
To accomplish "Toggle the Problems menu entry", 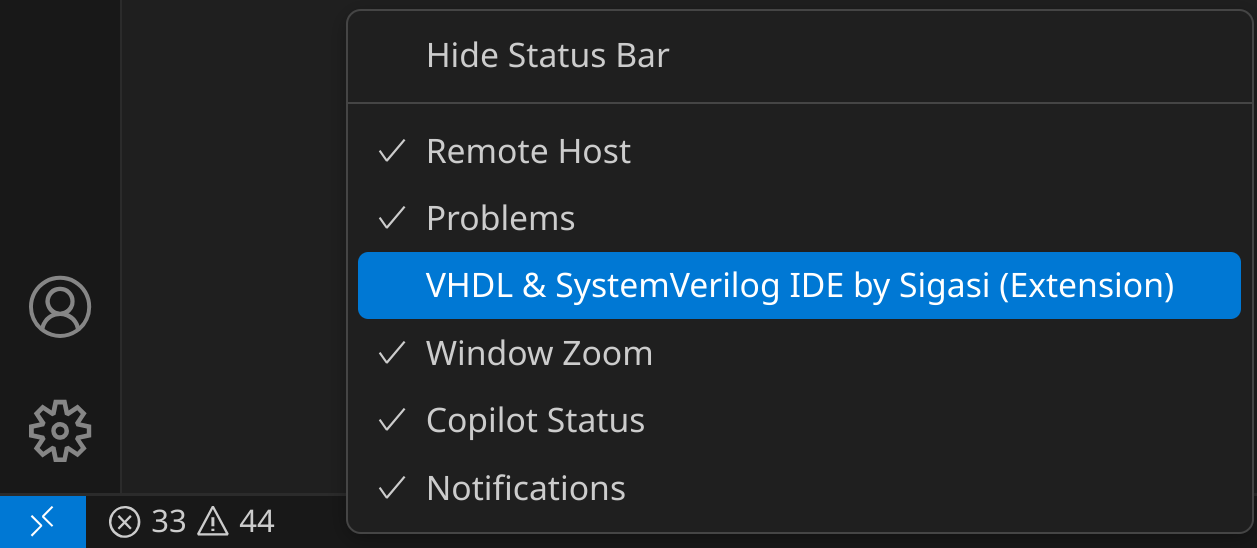I will pyautogui.click(x=500, y=218).
